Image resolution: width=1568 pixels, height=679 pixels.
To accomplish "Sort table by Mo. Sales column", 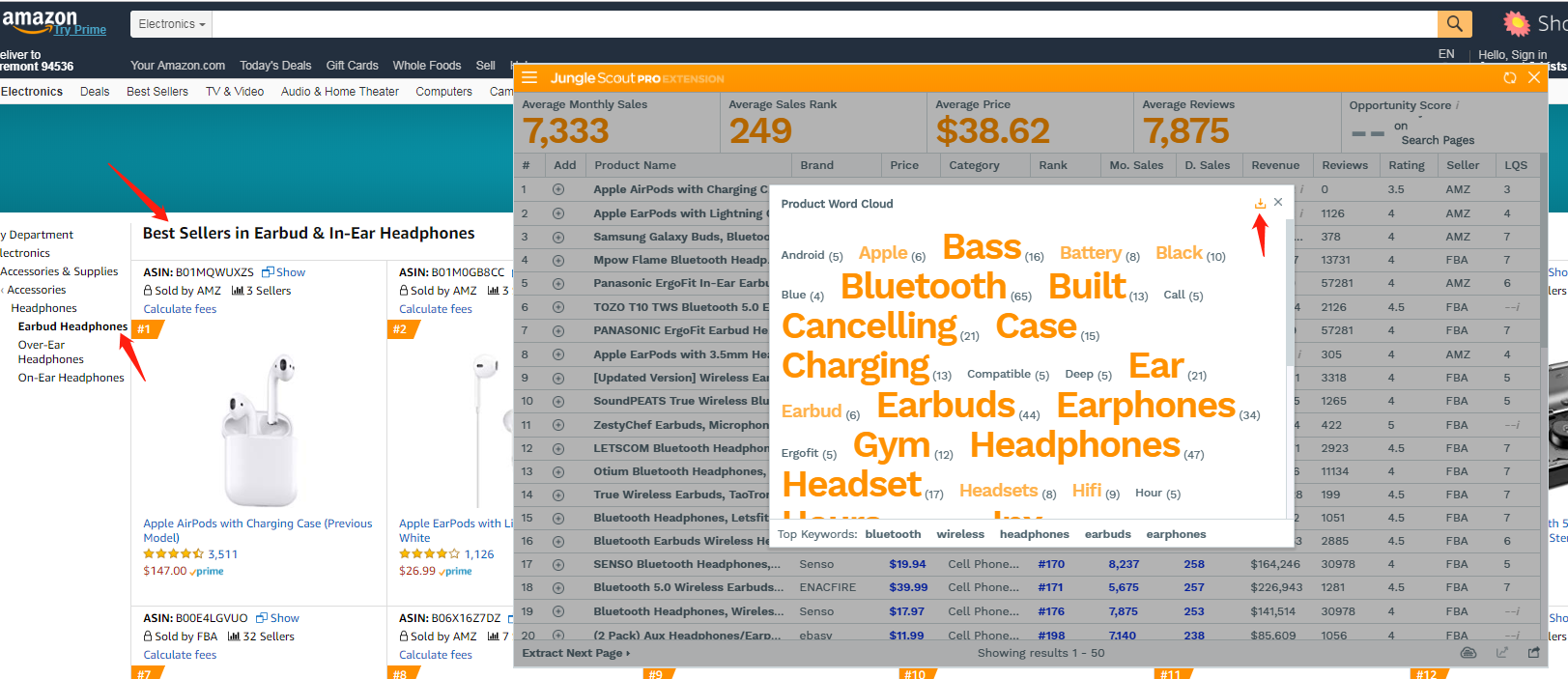I will click(1136, 165).
